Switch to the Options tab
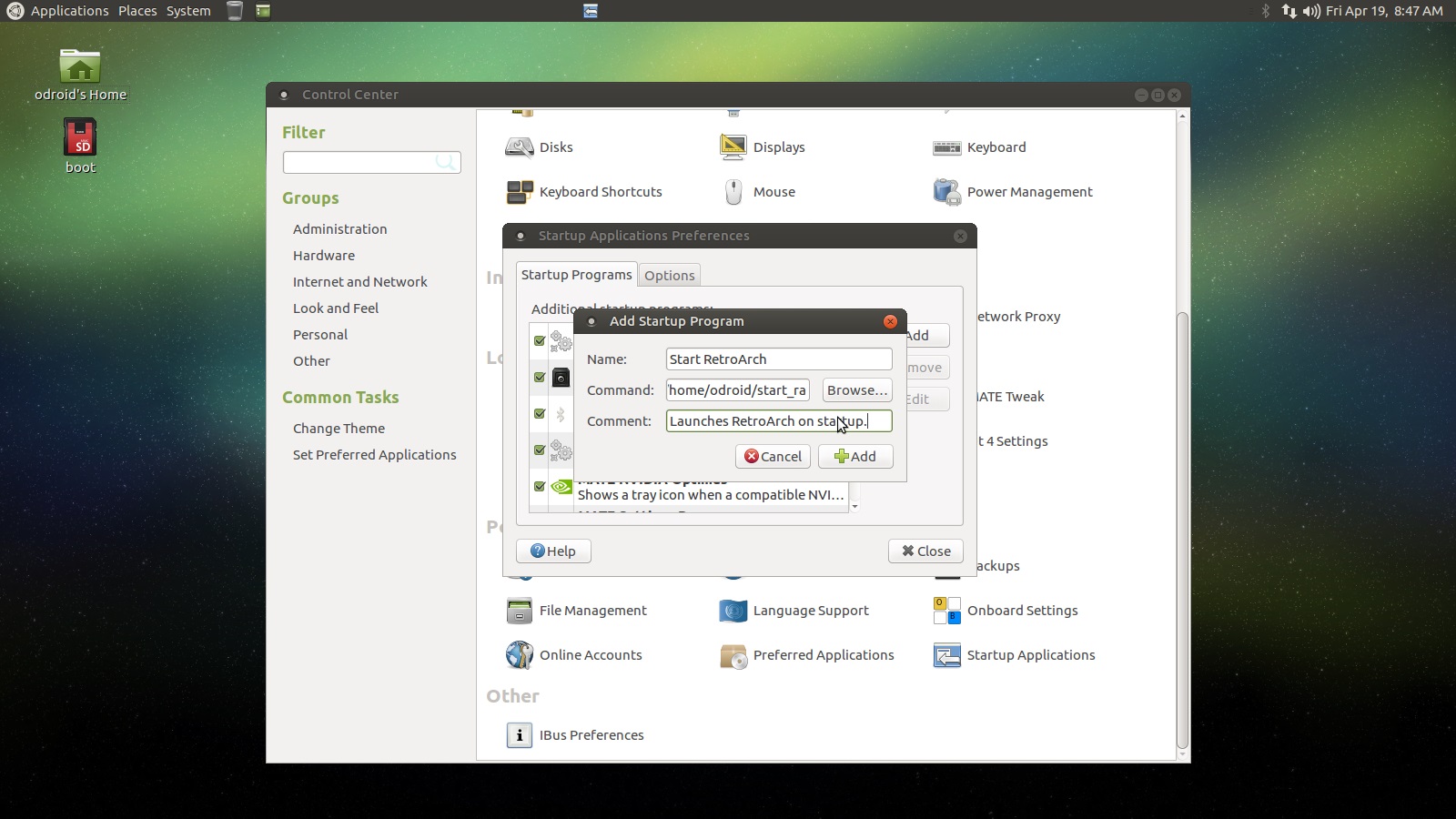The image size is (1456, 819). pyautogui.click(x=670, y=275)
